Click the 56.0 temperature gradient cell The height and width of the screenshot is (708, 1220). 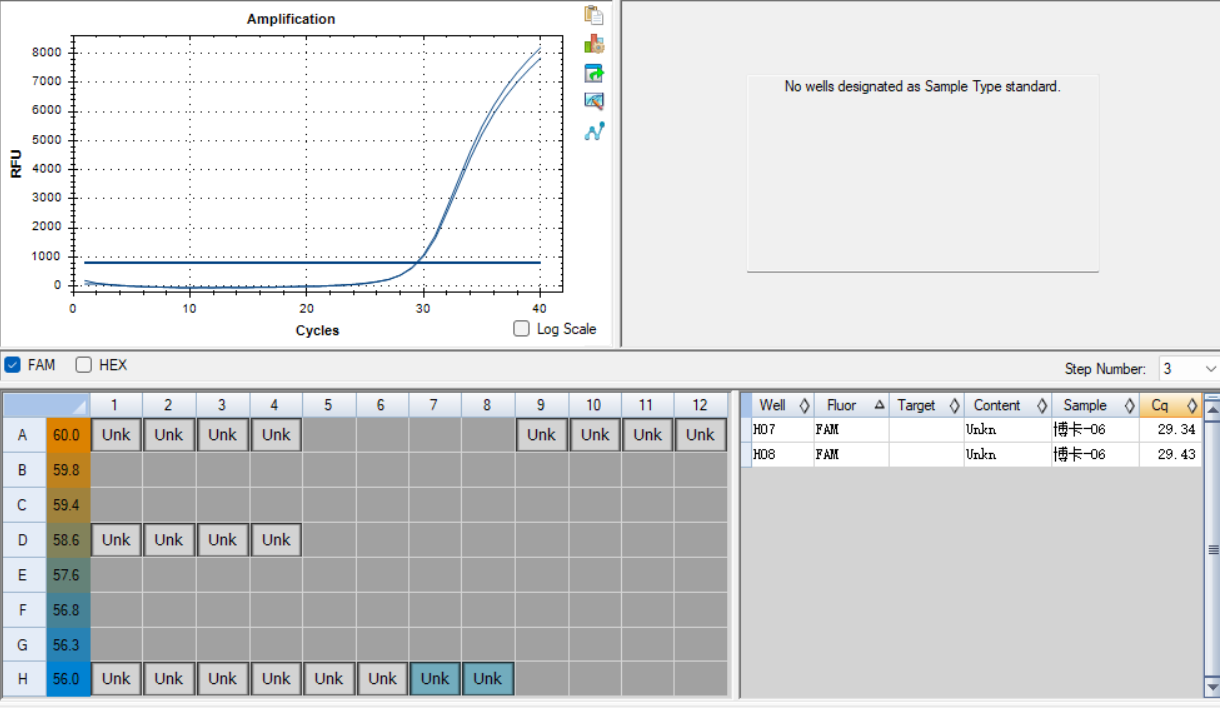pos(67,679)
